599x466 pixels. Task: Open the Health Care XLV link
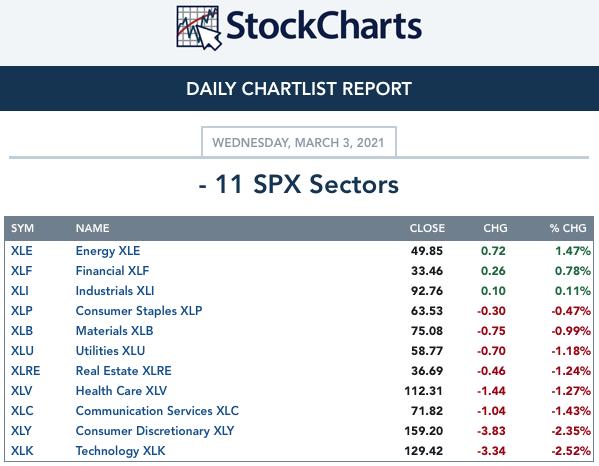tap(121, 391)
